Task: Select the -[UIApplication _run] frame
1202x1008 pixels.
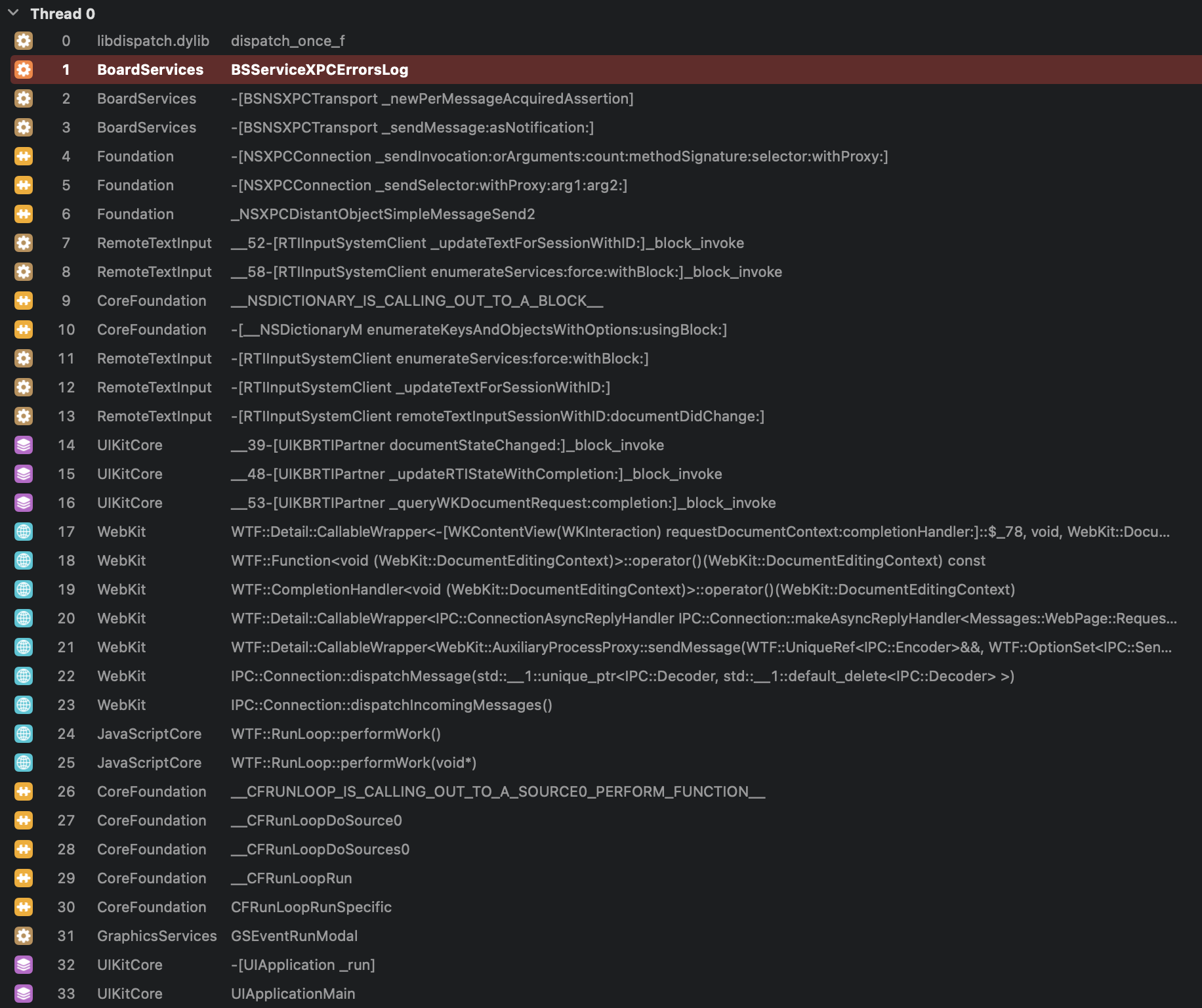Action: (x=302, y=965)
